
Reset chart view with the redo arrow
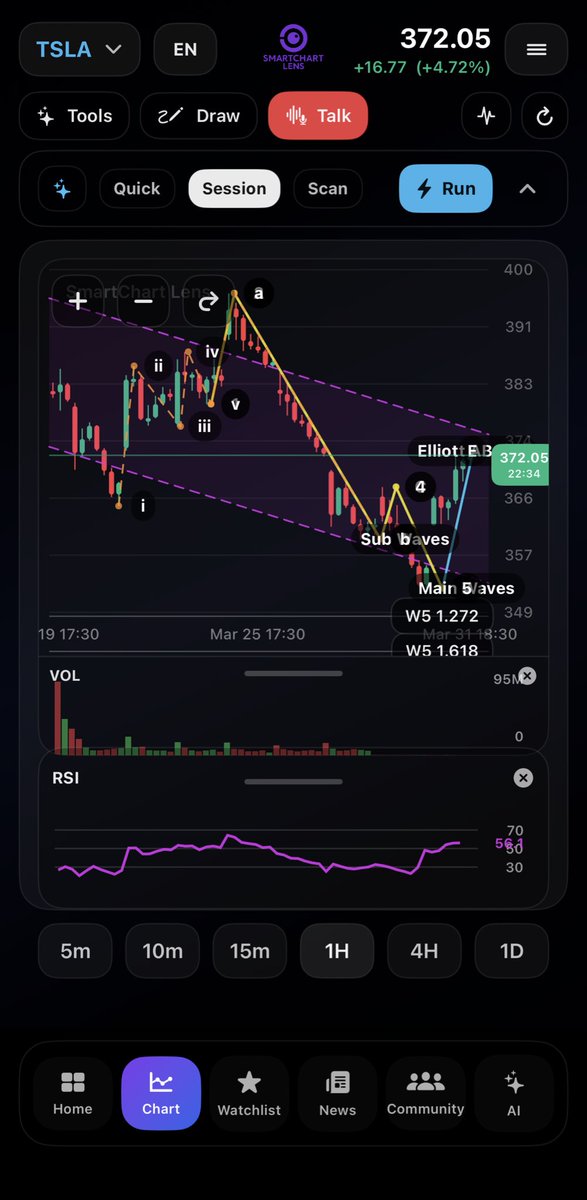[x=208, y=300]
